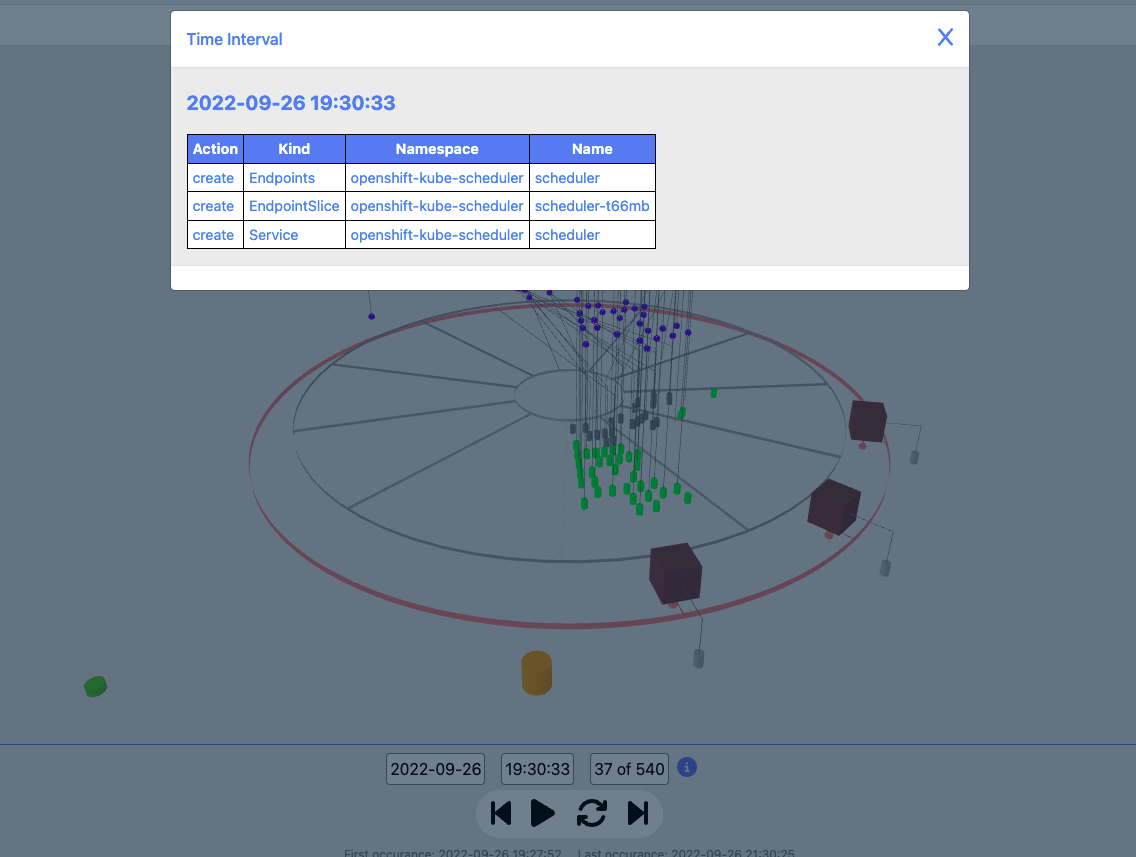Click namespace in the Endpoints row
The height and width of the screenshot is (857, 1136).
coord(437,178)
